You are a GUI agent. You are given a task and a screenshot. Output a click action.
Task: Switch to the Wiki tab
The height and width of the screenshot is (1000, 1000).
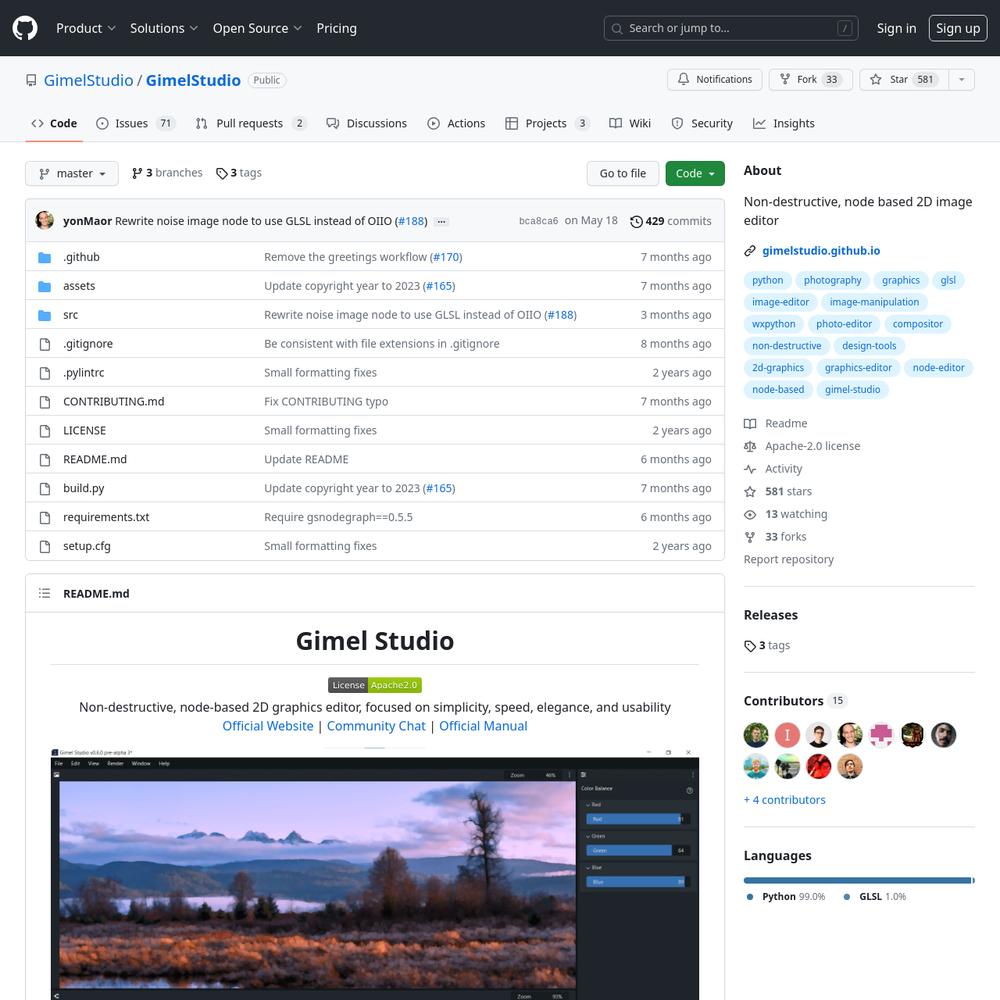pyautogui.click(x=630, y=123)
